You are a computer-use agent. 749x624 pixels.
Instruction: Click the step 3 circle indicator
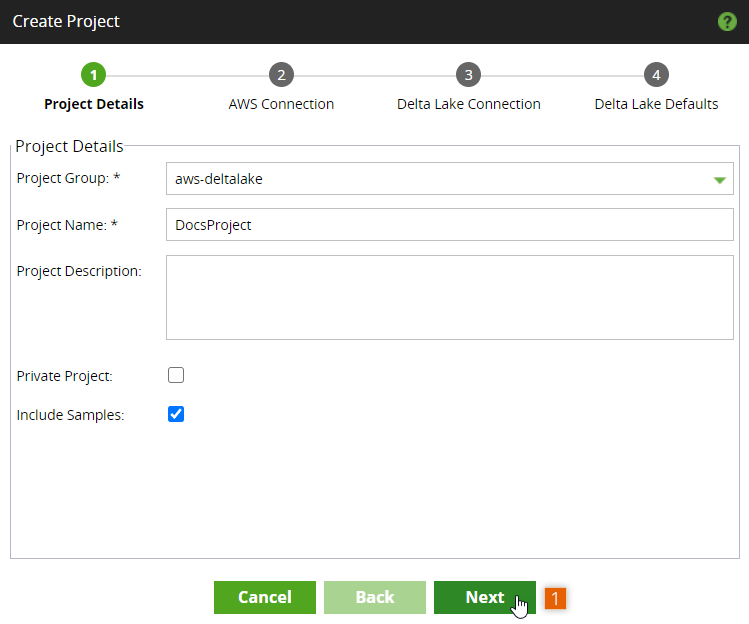point(468,75)
